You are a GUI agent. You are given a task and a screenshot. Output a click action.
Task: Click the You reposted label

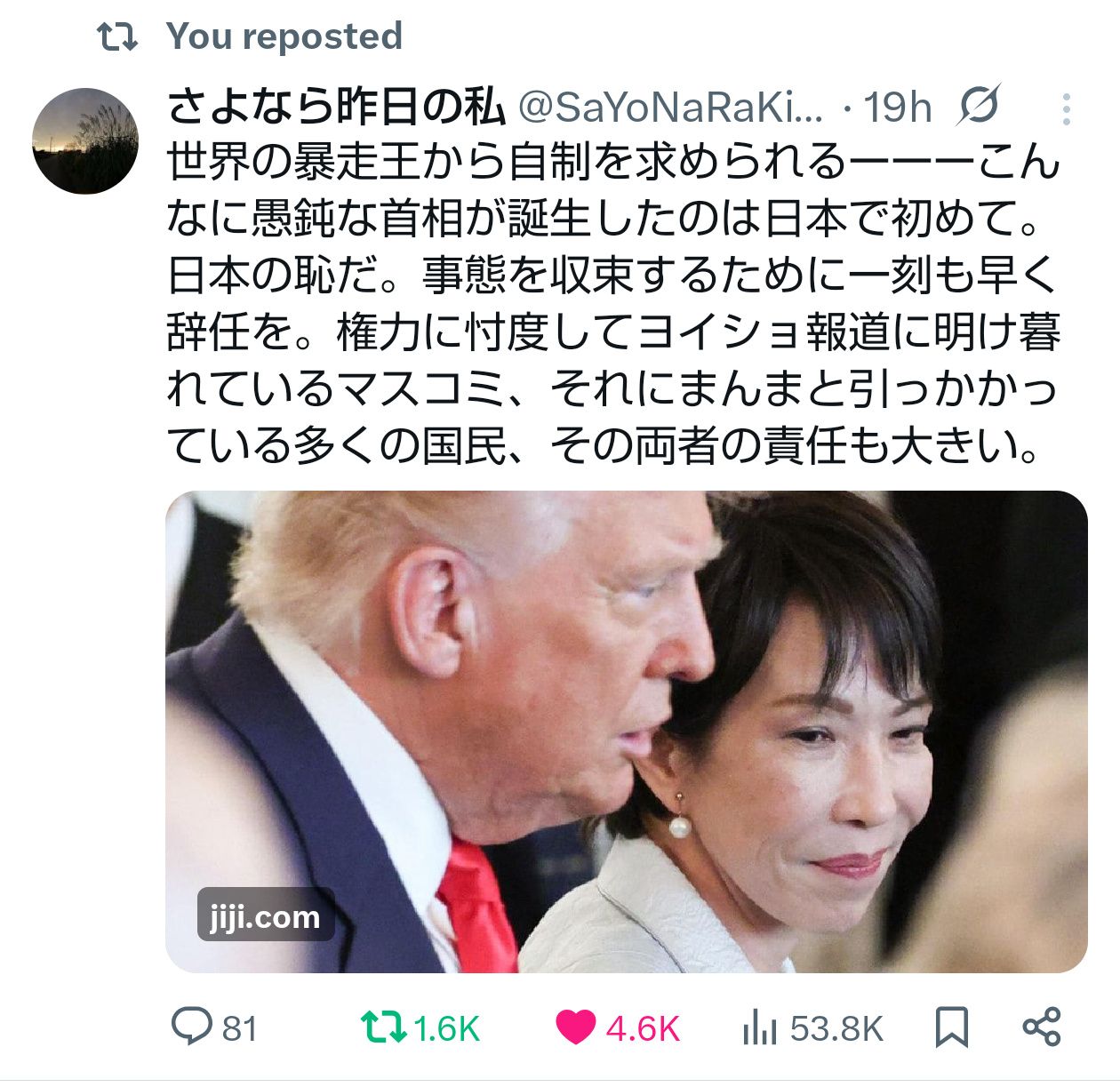point(284,36)
